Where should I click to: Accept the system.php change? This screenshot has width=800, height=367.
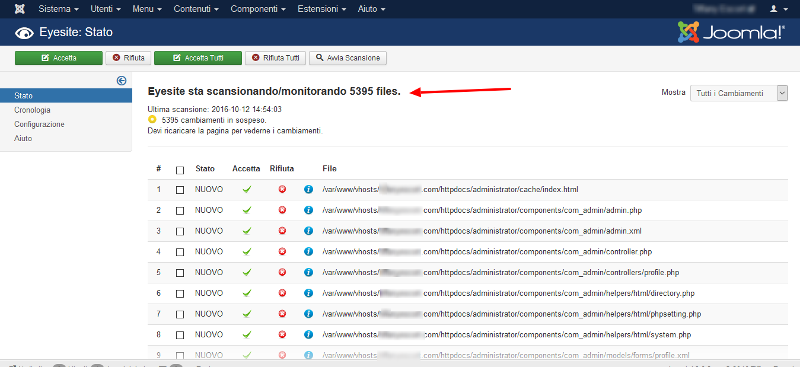point(247,335)
